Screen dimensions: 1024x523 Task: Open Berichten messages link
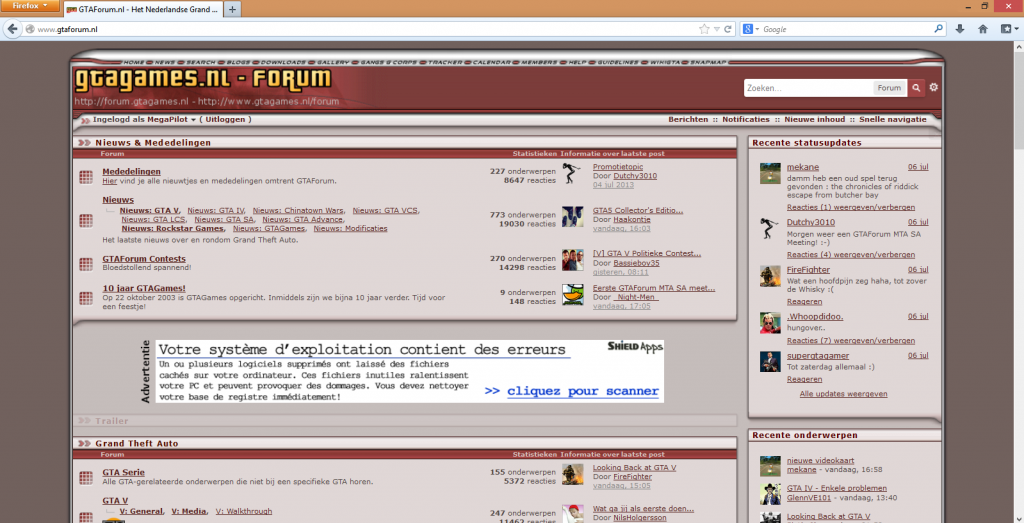point(688,119)
